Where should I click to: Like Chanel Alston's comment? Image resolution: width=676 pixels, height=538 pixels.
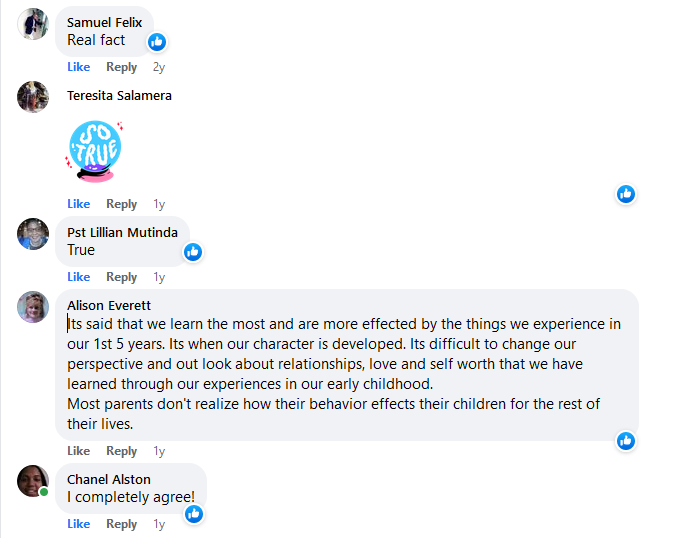point(78,524)
